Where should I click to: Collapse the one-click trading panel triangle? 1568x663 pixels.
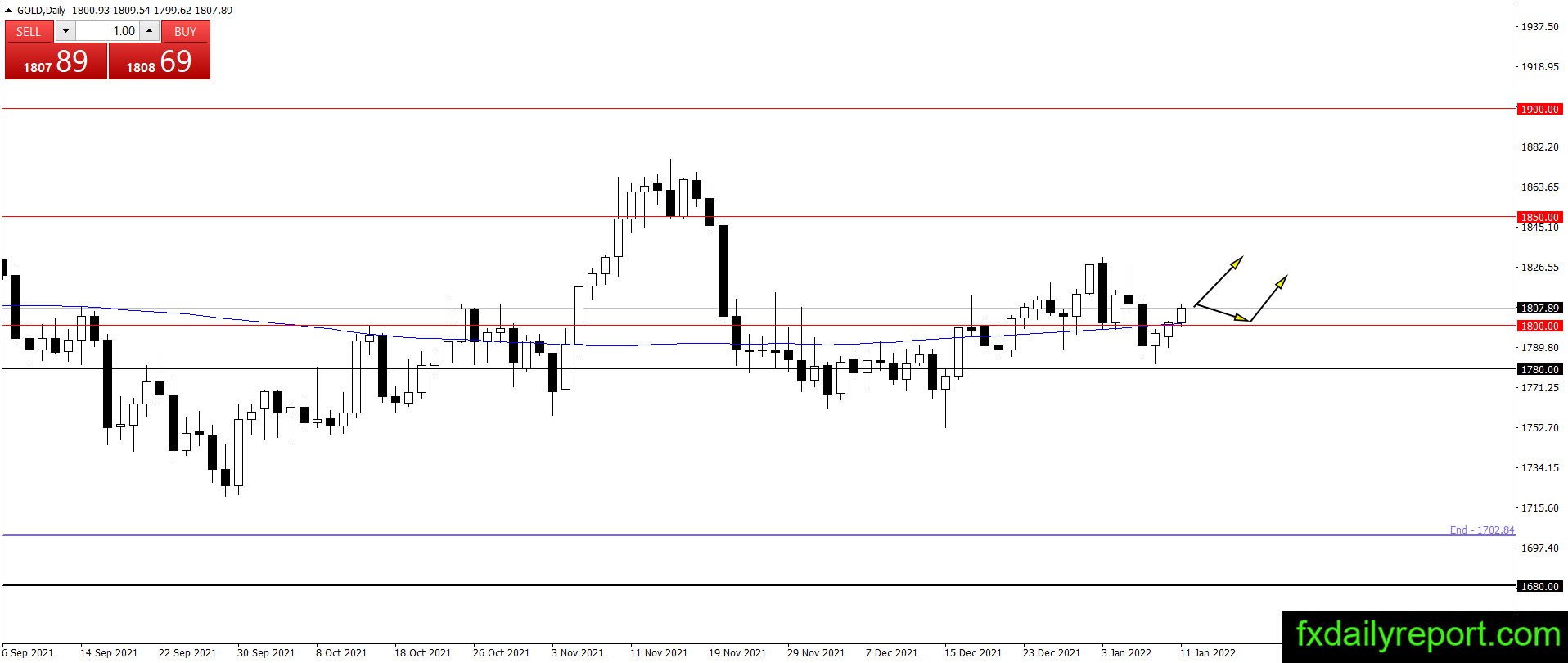(9, 11)
